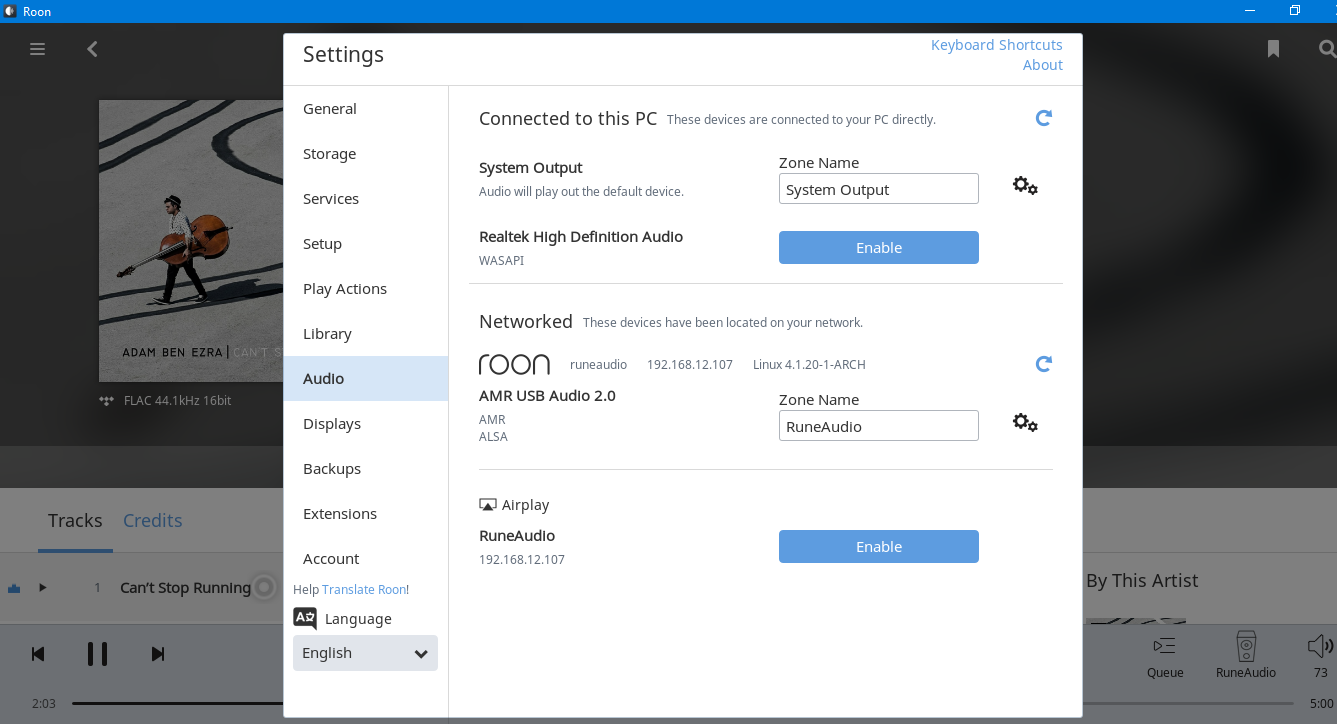Switch to the Credits tab
The image size is (1337, 724).
coord(152,520)
